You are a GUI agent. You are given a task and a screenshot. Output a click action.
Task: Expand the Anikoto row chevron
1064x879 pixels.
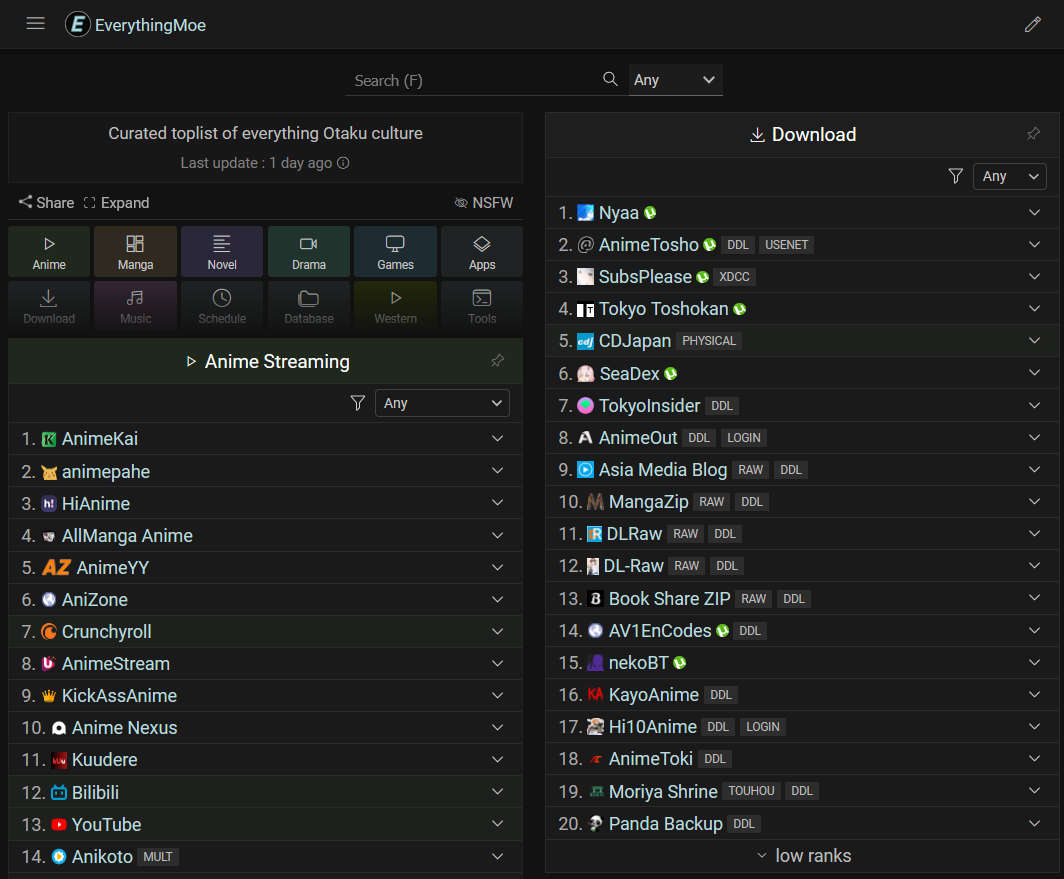tap(497, 857)
